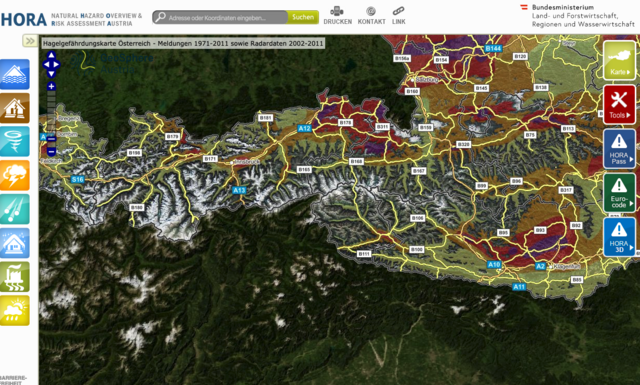Click the Hagelgefährdungskarte Österreich map title
Image resolution: width=640 pixels, height=385 pixels.
pos(183,43)
